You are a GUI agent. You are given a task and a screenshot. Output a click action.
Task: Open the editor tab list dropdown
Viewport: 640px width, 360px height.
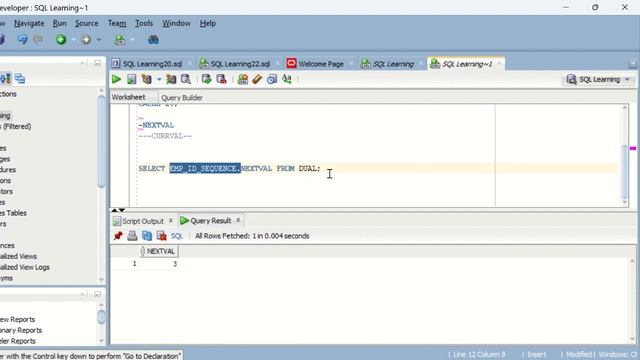tap(632, 64)
